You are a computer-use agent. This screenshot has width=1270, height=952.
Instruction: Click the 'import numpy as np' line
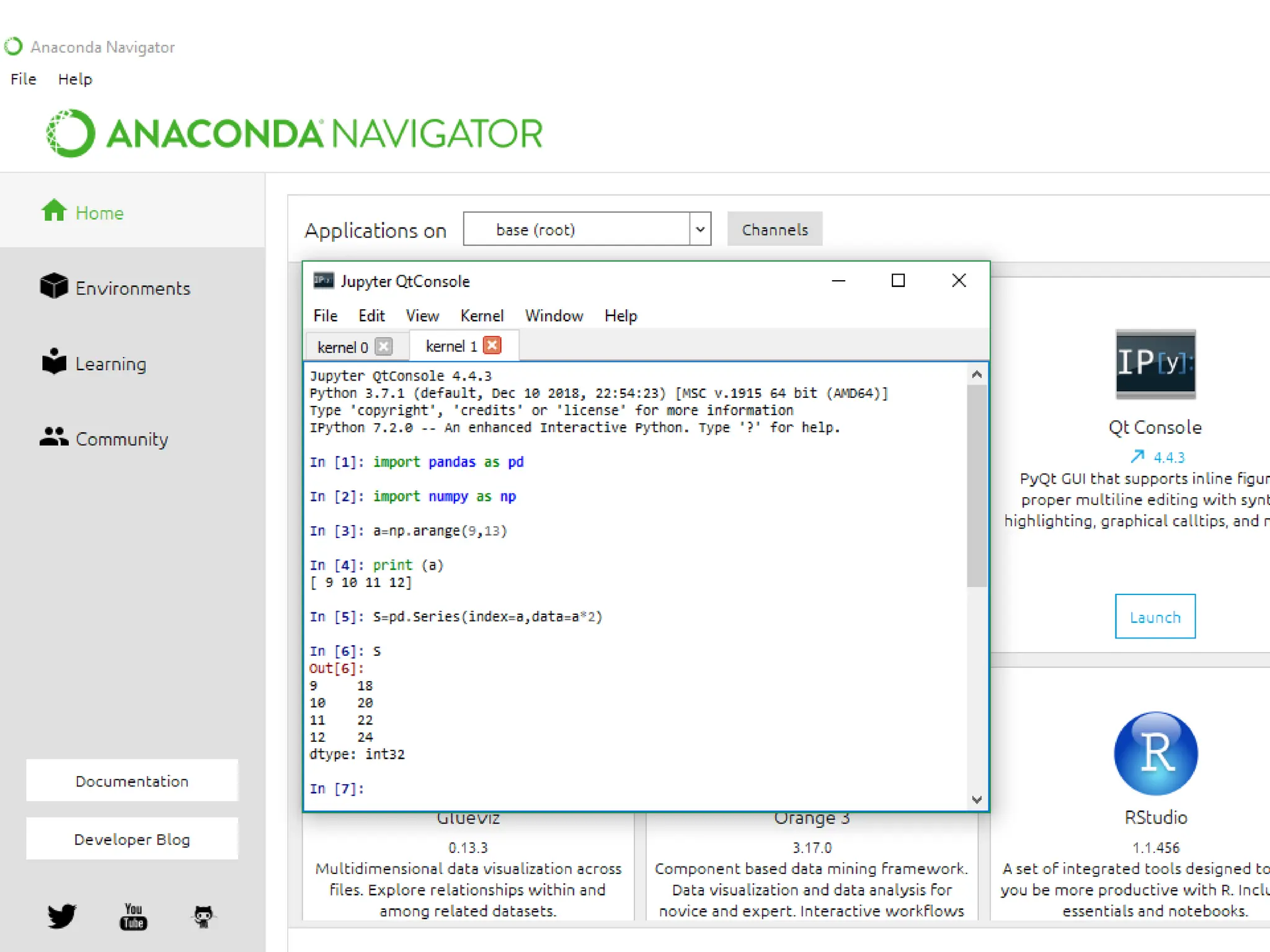(x=445, y=496)
